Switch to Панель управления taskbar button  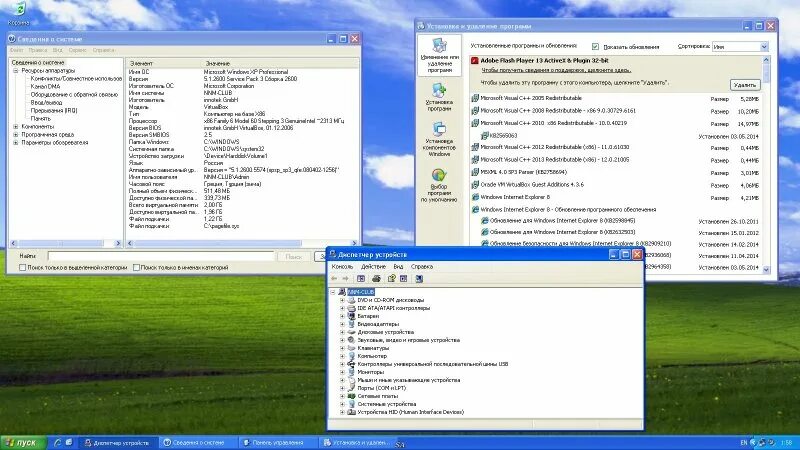(x=277, y=442)
